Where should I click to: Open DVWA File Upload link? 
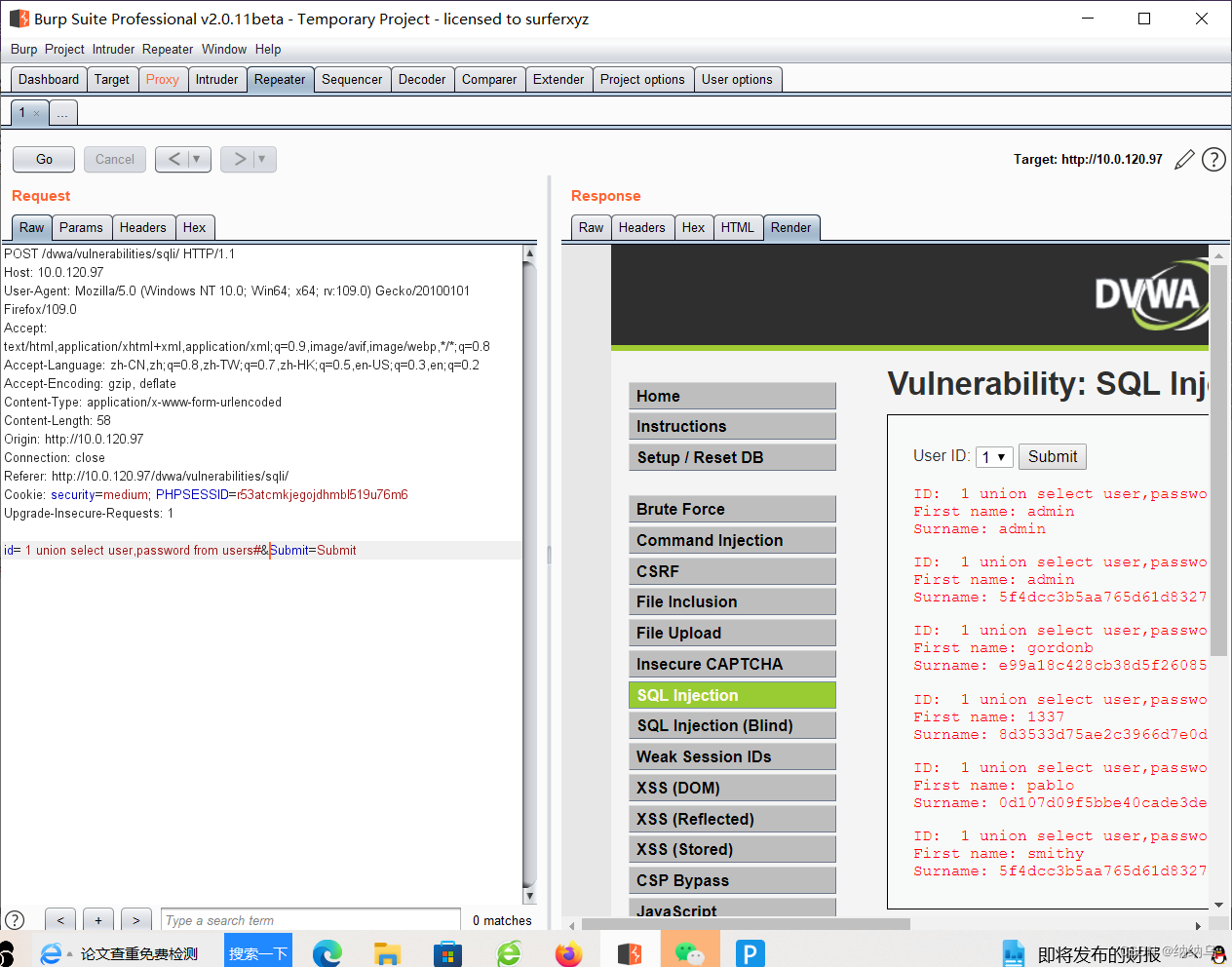pos(732,633)
